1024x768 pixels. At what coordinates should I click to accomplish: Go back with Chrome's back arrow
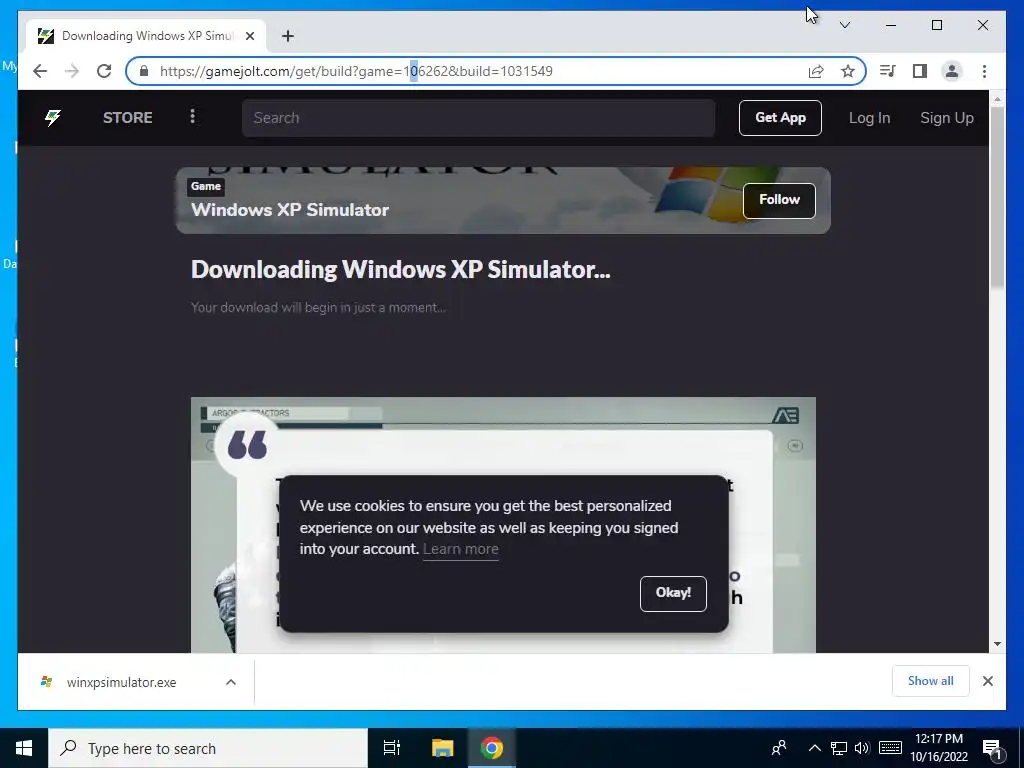point(40,71)
